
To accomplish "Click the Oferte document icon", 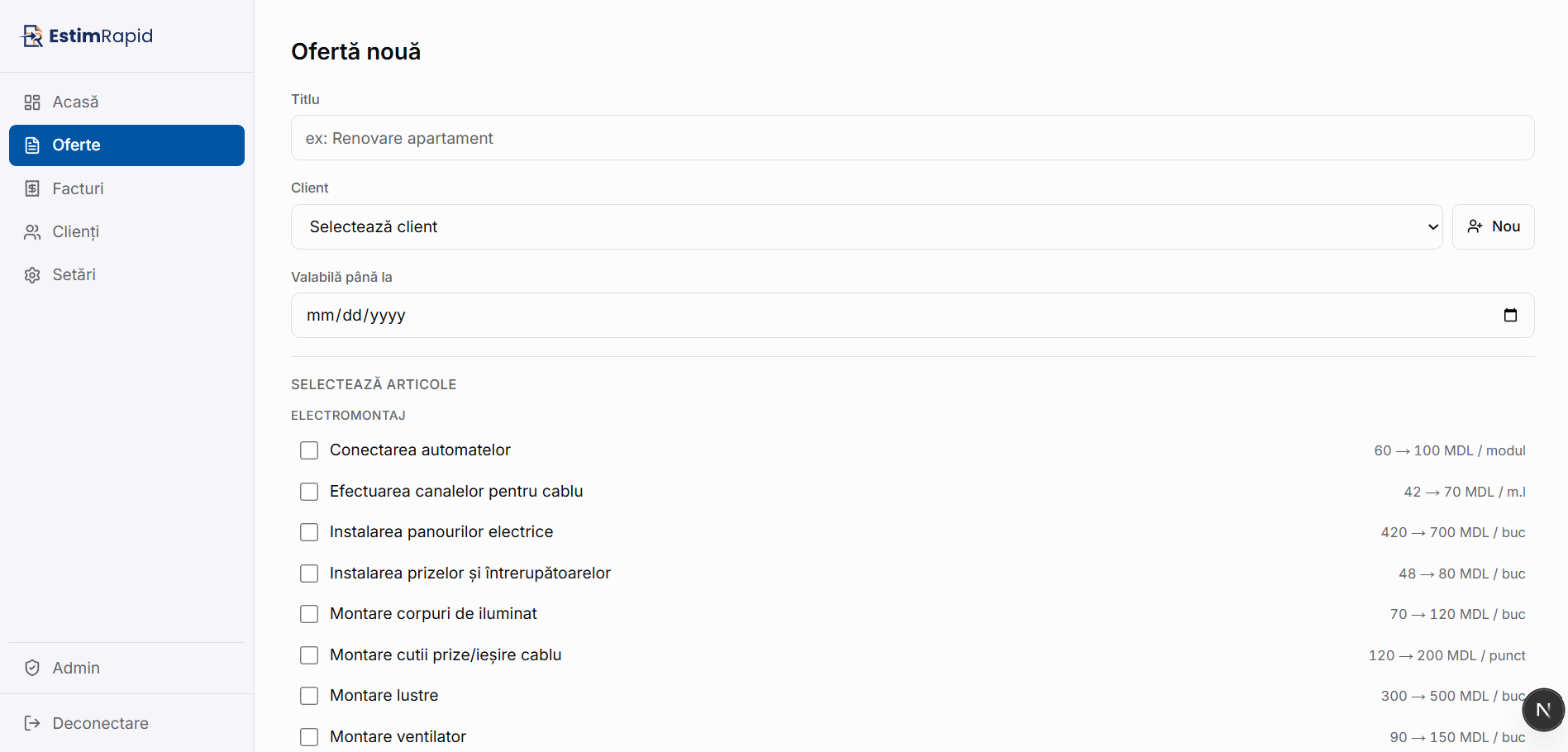I will (32, 145).
